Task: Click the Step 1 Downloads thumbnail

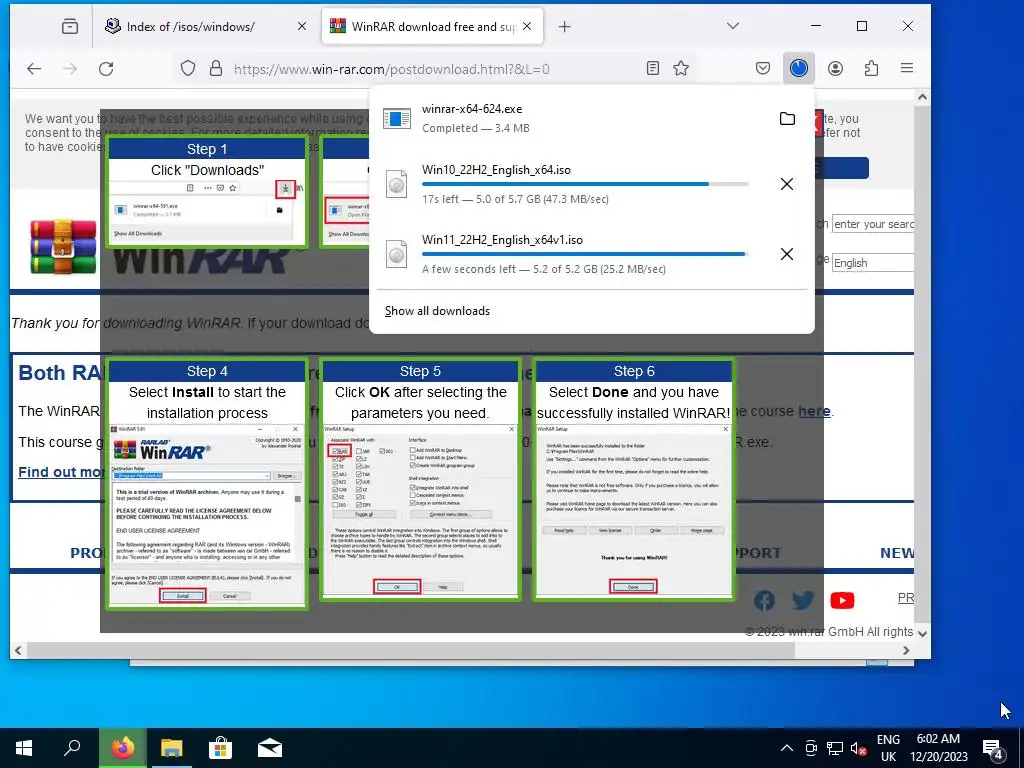Action: pos(207,191)
